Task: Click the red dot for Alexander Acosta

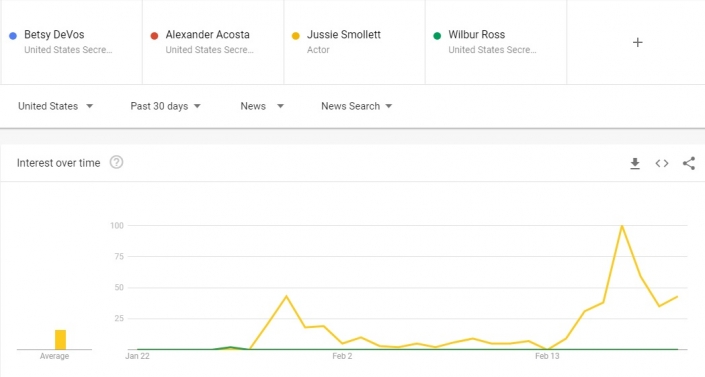Action: click(x=154, y=36)
